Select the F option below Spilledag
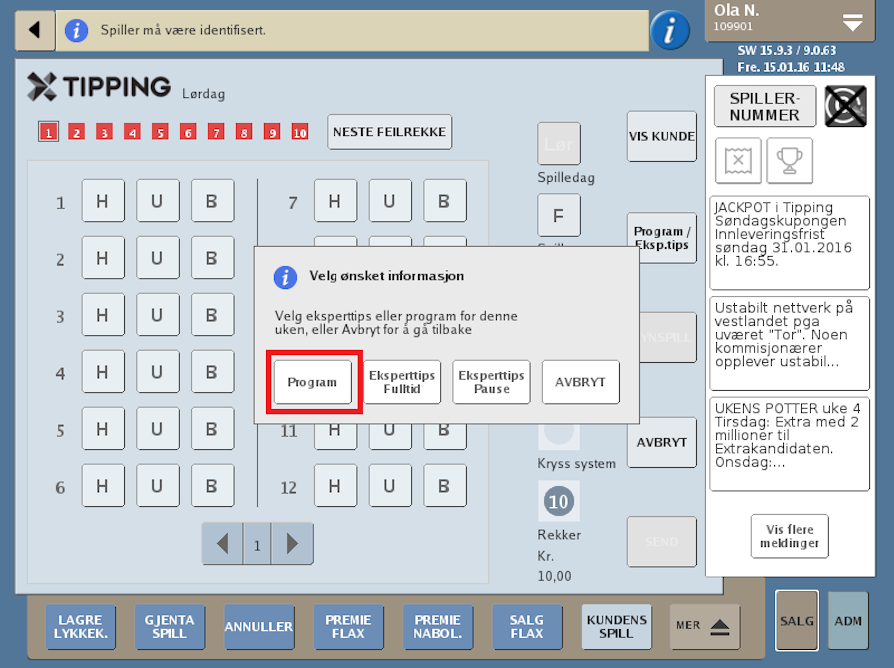Screen dimensions: 894x668 (x=559, y=215)
